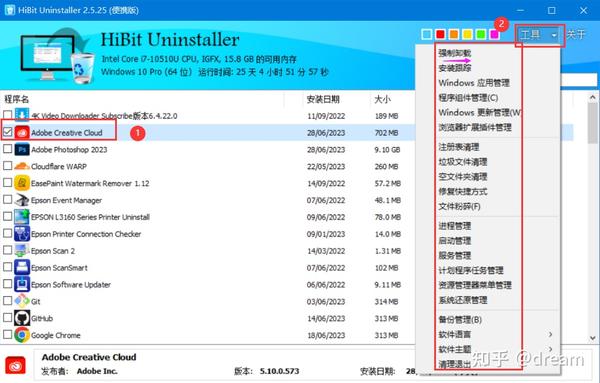
Task: Click the 4K Video Downloader program icon
Action: point(22,115)
